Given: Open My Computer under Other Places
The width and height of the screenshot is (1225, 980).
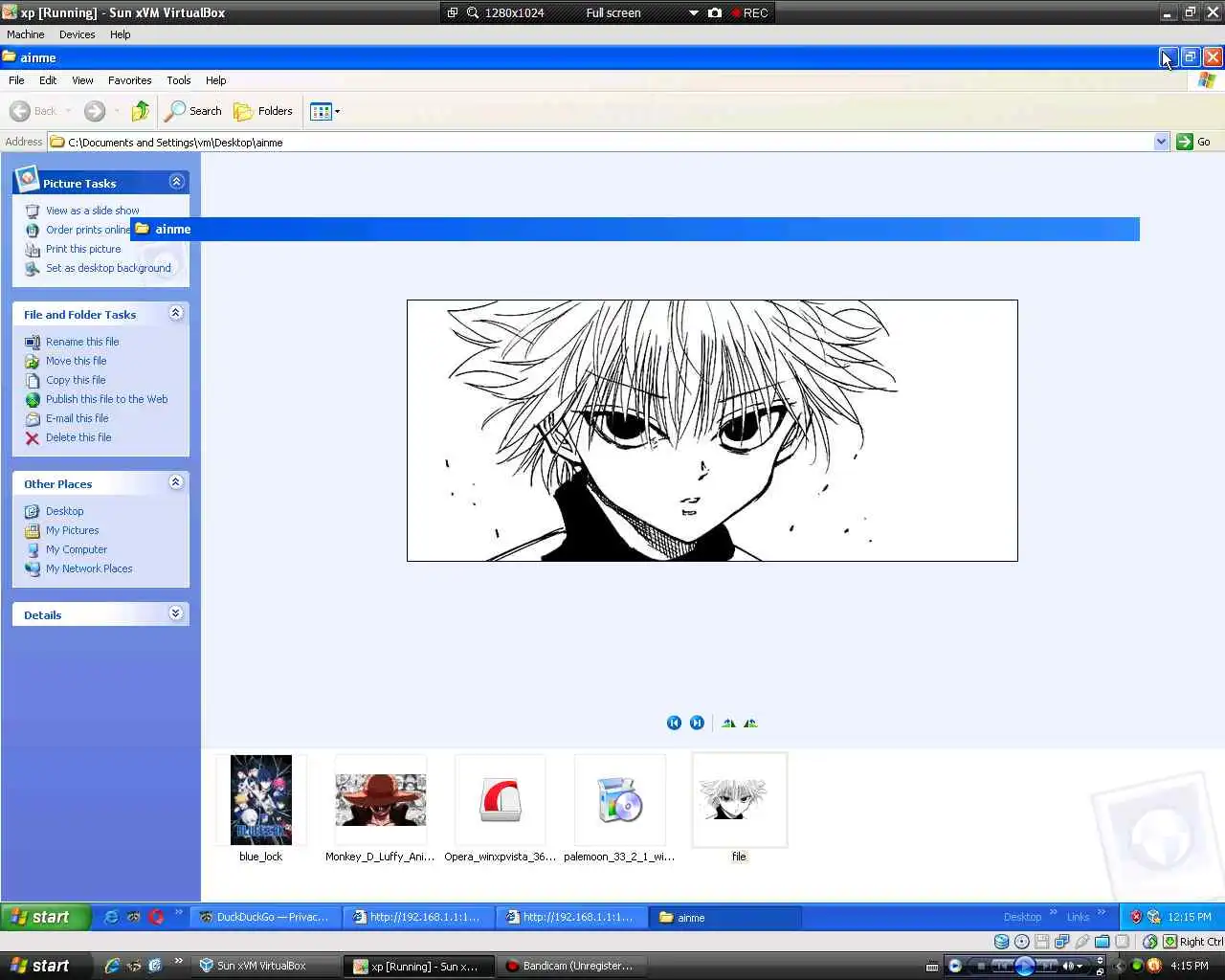Looking at the screenshot, I should [77, 549].
